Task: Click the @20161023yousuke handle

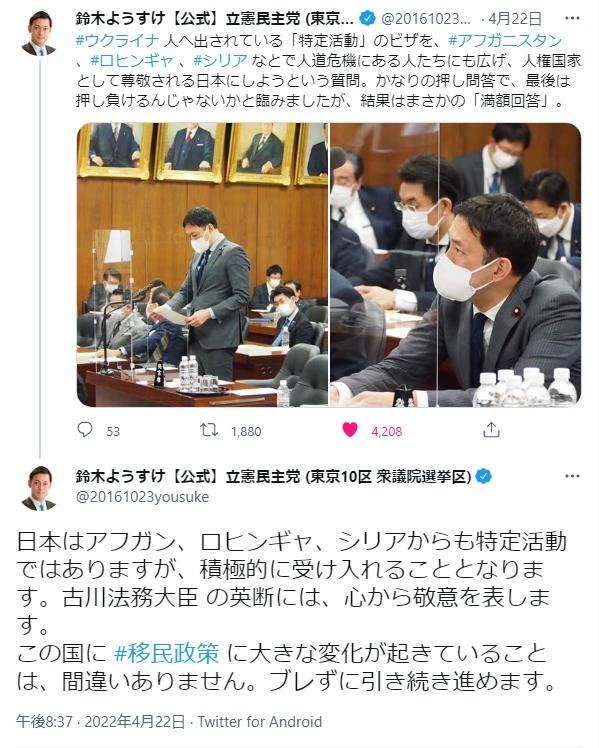Action: 142,497
